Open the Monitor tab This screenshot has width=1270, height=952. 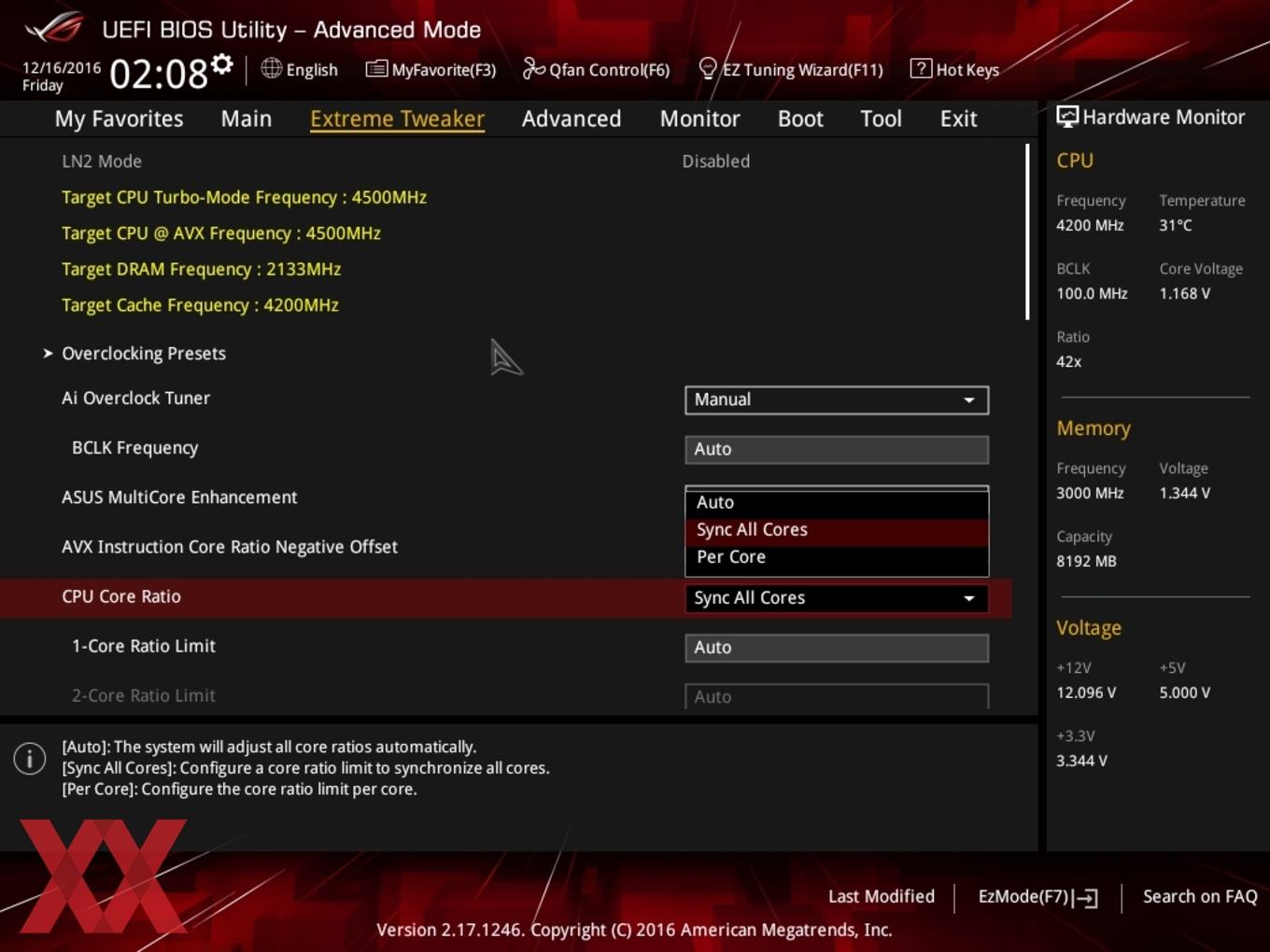700,119
